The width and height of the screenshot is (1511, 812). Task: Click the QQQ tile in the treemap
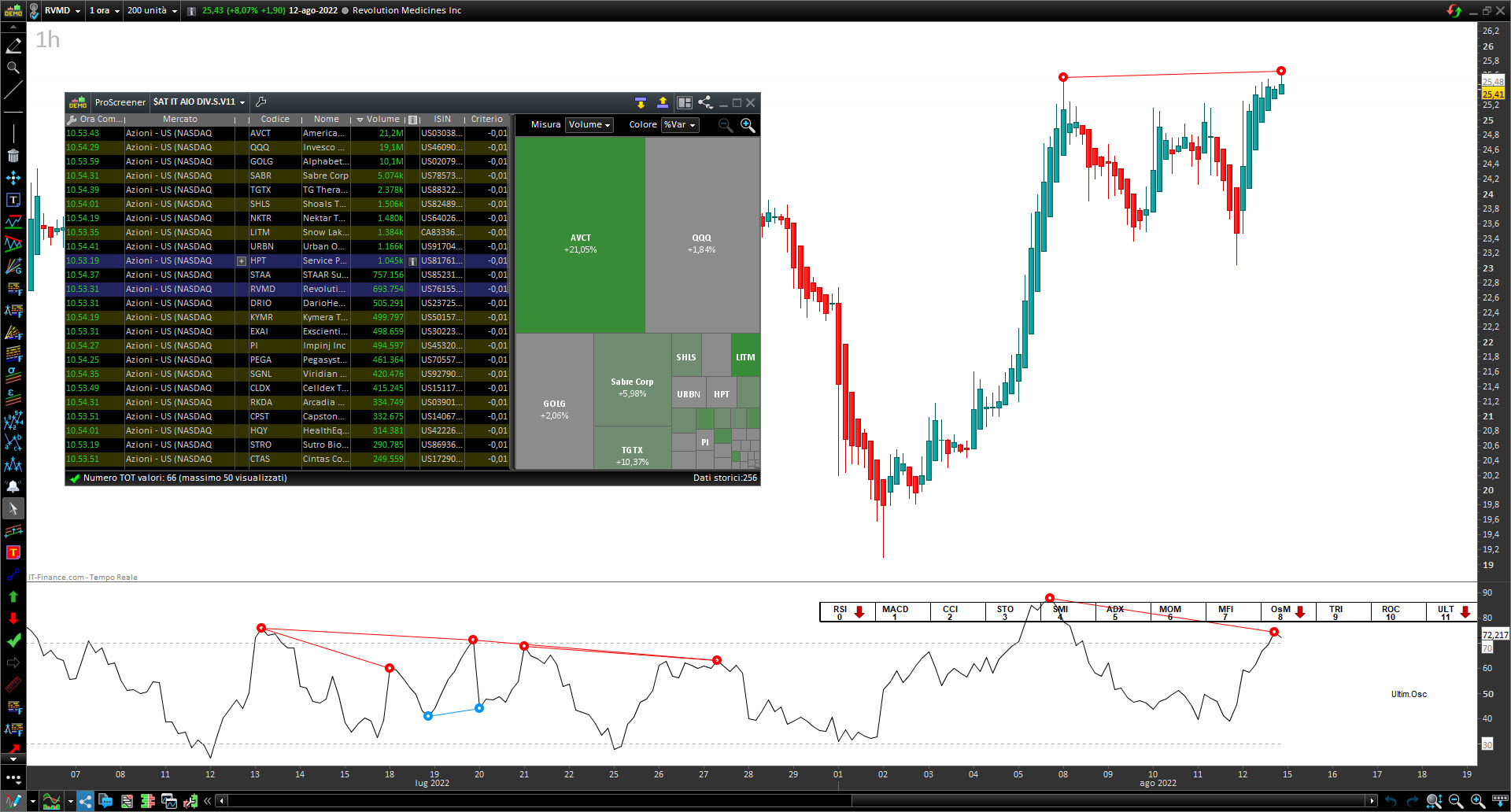coord(702,236)
